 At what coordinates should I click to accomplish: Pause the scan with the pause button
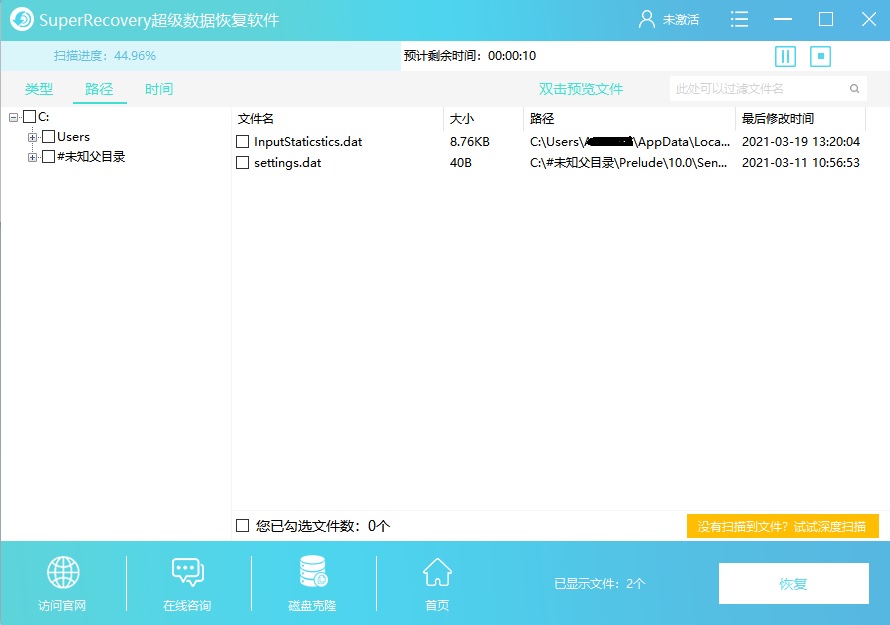(786, 56)
